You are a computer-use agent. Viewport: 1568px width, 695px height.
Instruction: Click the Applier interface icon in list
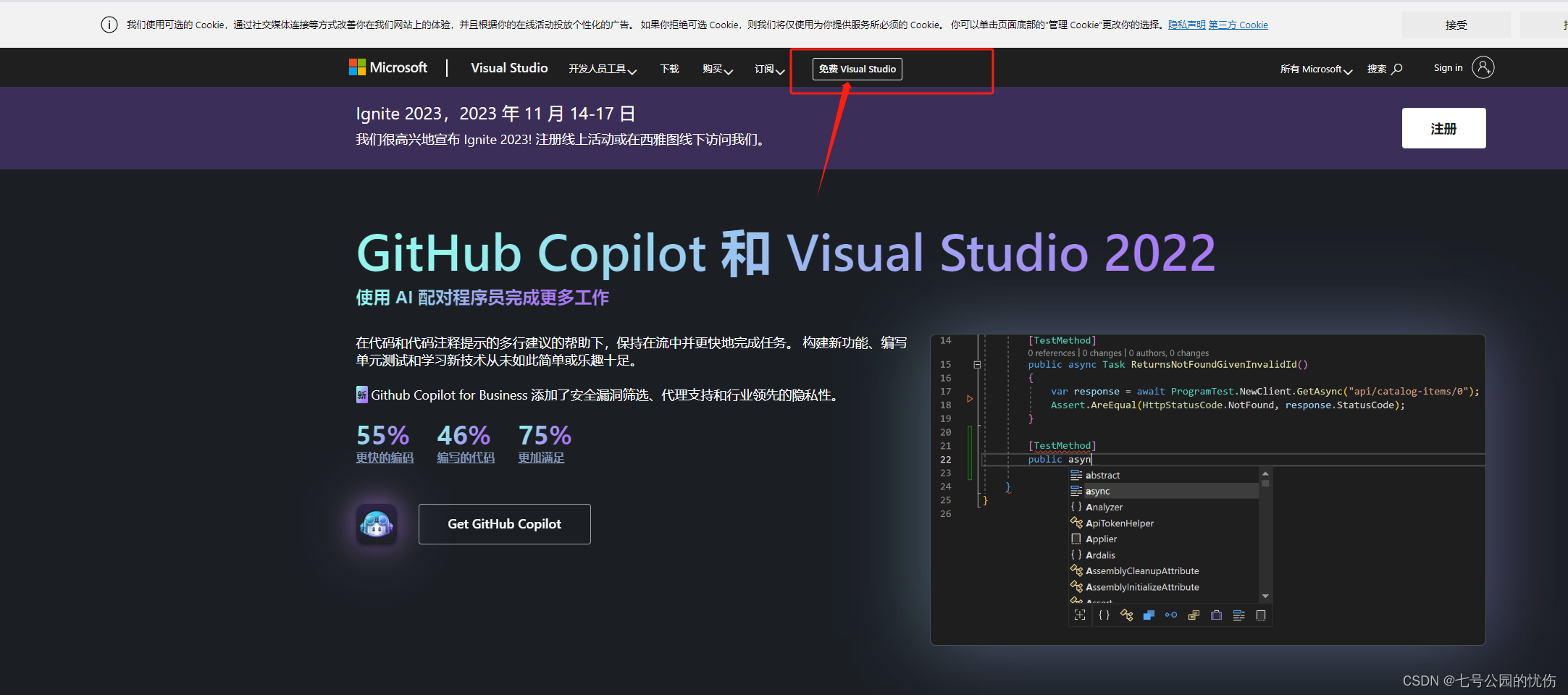coord(1076,539)
